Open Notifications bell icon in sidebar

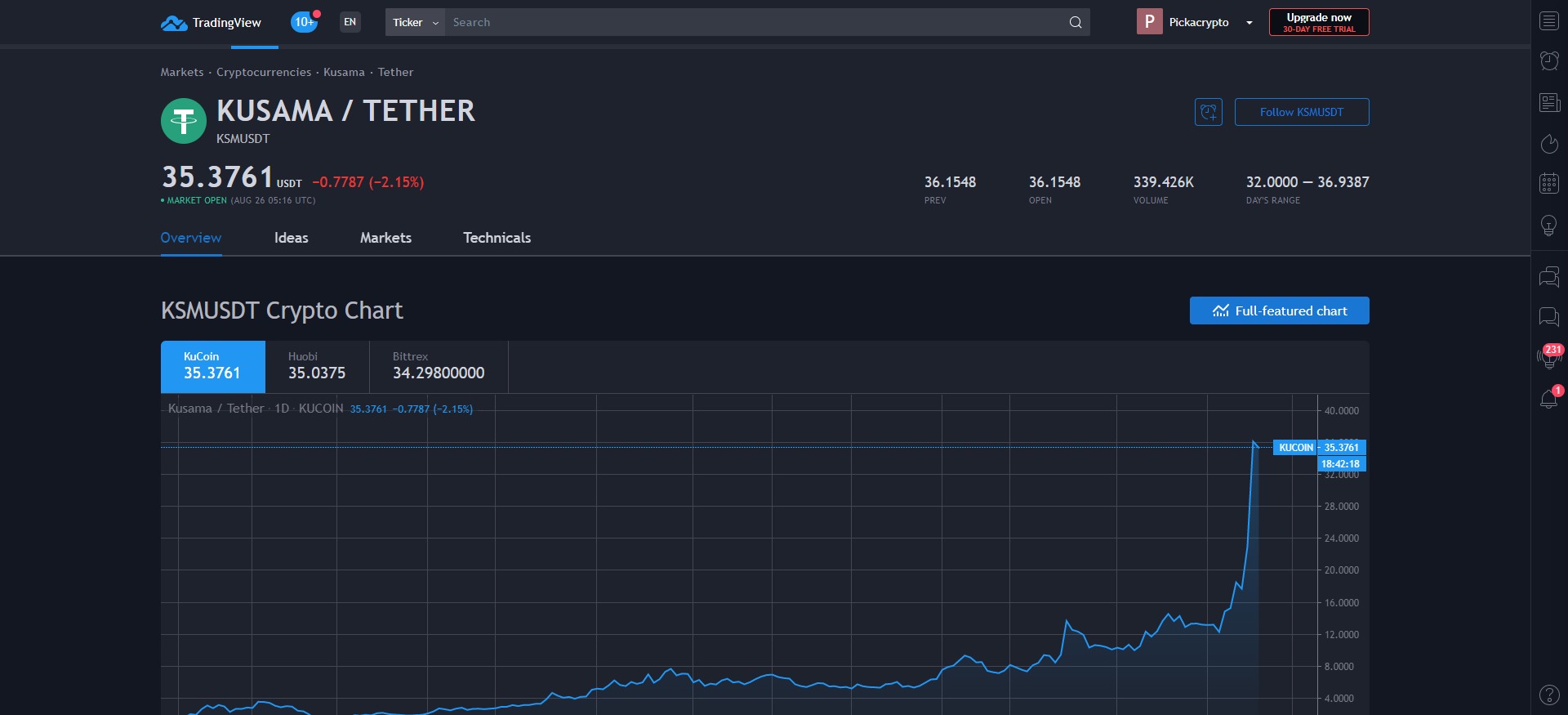(x=1549, y=397)
